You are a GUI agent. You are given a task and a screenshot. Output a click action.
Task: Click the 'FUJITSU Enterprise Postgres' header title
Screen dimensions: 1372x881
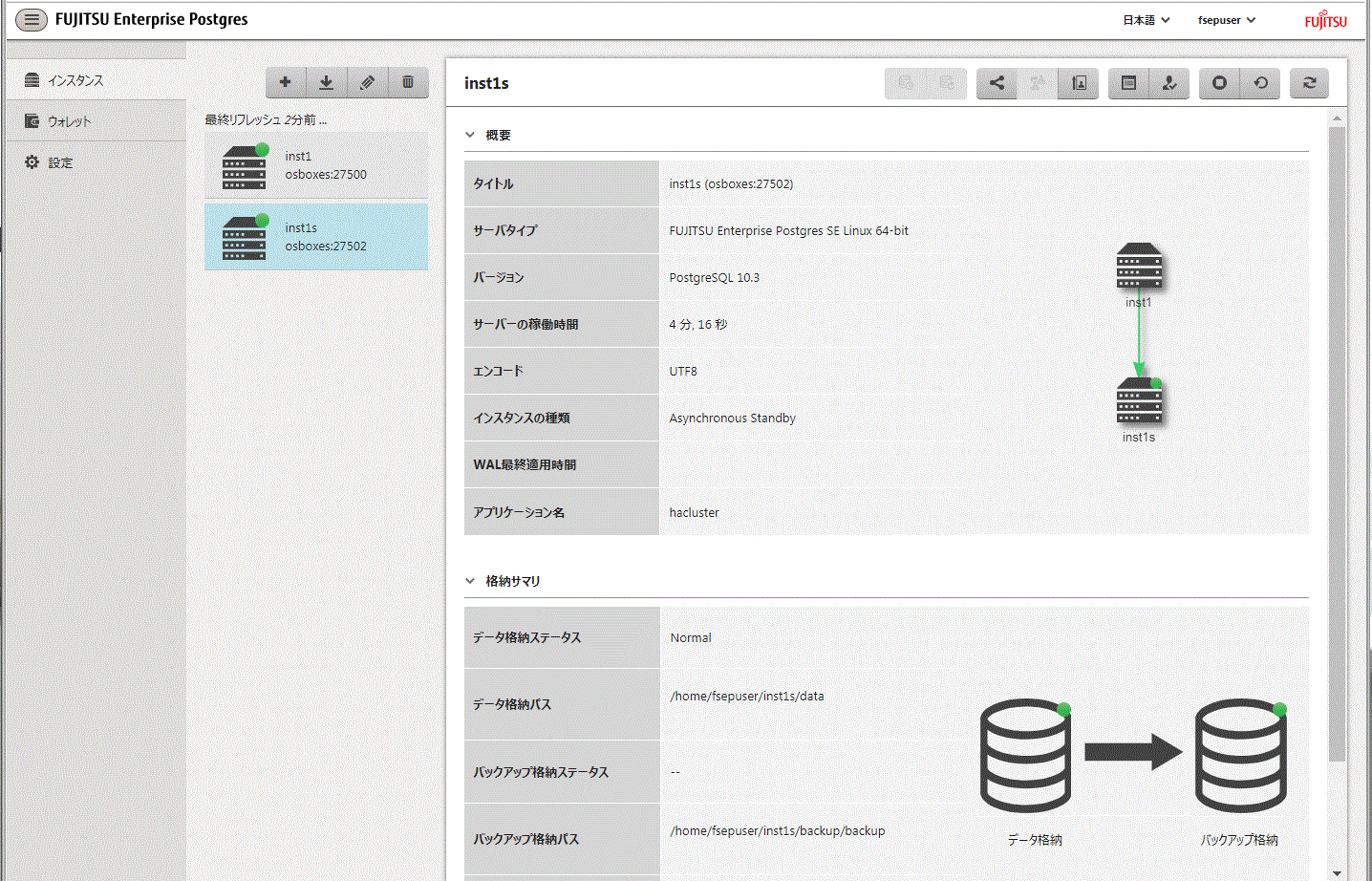[151, 19]
